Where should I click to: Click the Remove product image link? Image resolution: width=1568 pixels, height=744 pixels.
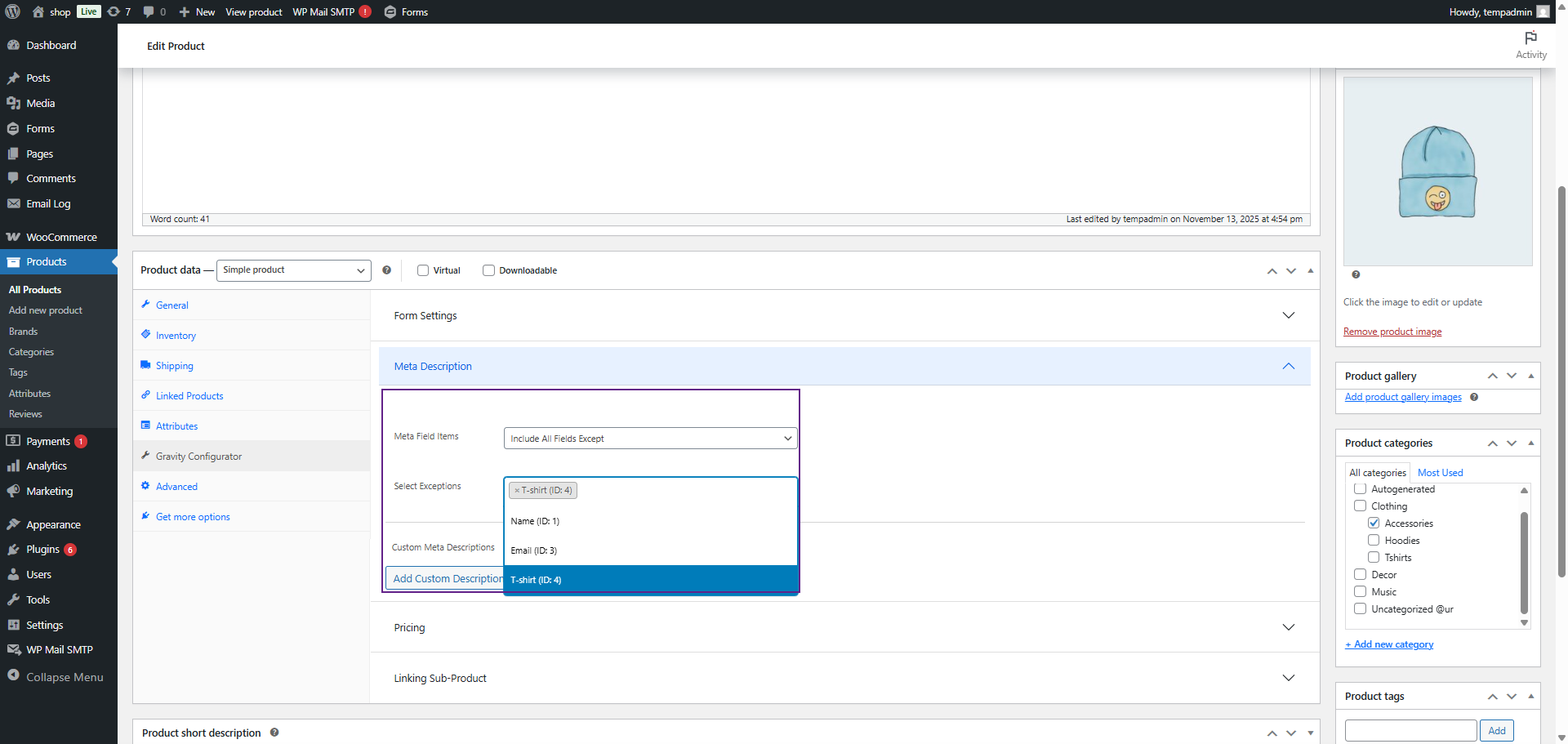point(1392,332)
